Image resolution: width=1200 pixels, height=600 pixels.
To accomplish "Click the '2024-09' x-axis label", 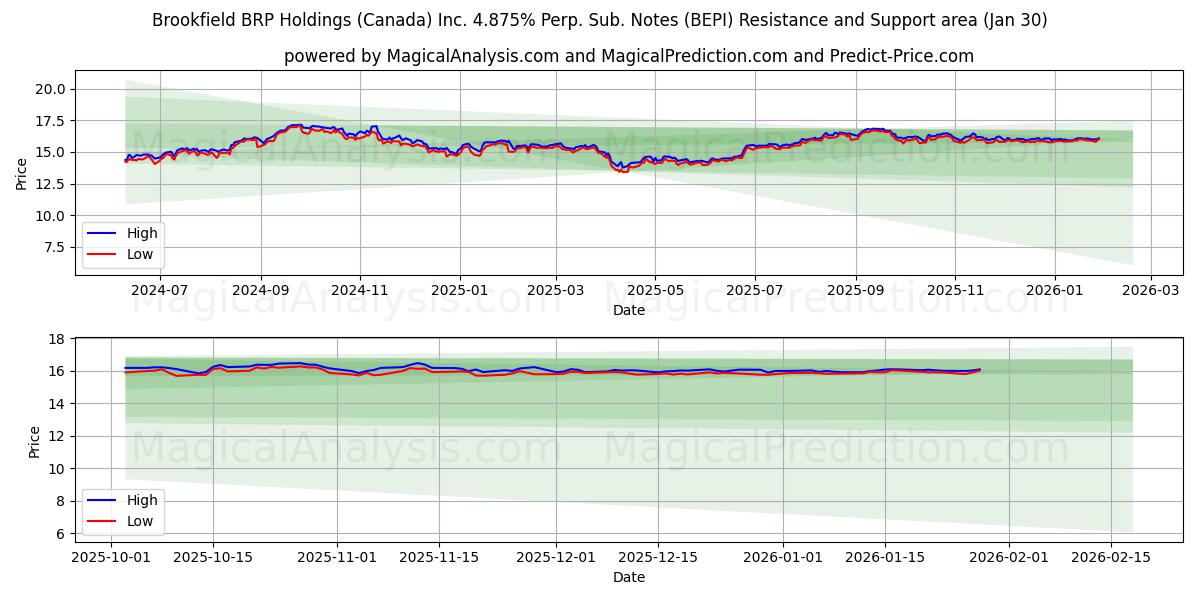I will point(261,290).
